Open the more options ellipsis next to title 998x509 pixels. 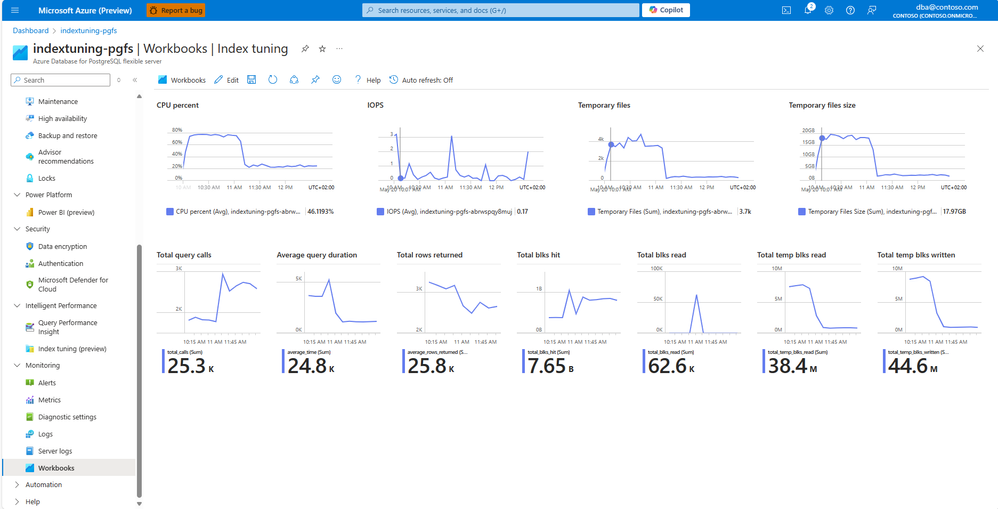[x=339, y=49]
